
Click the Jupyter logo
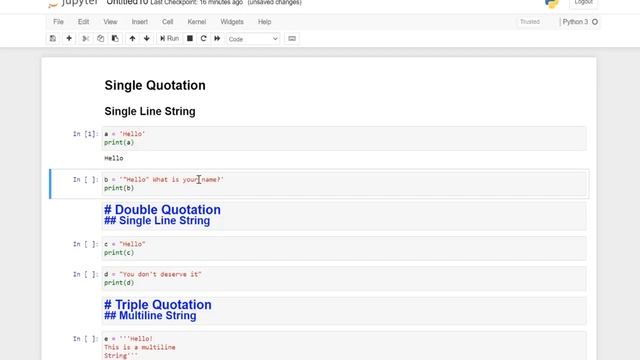click(x=73, y=3)
